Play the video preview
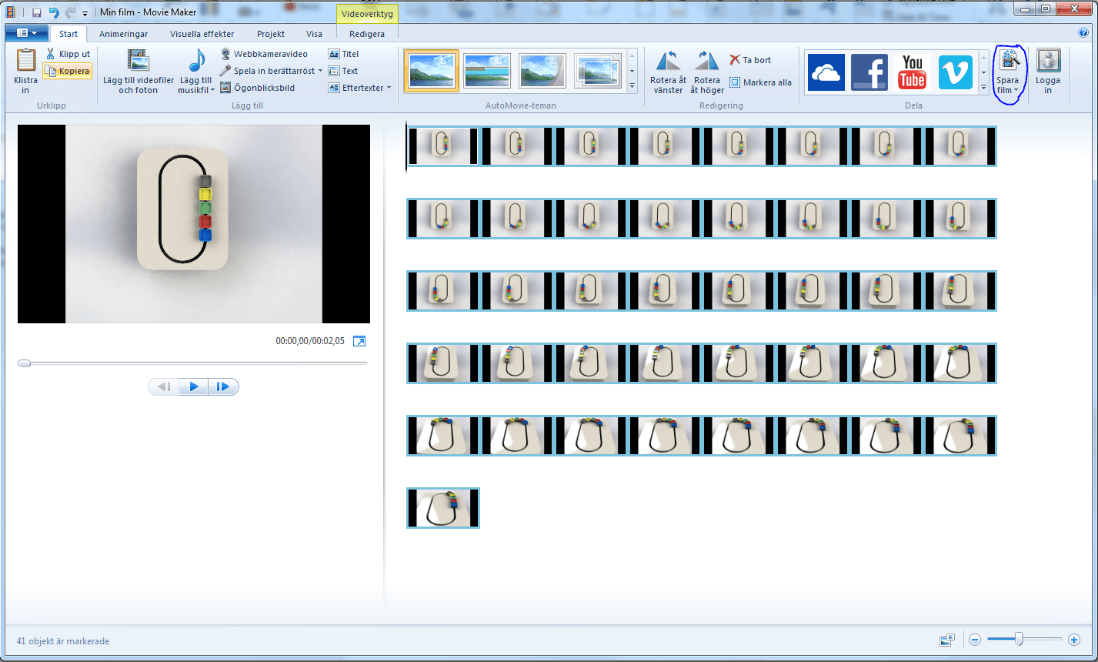The image size is (1098, 662). (x=193, y=386)
